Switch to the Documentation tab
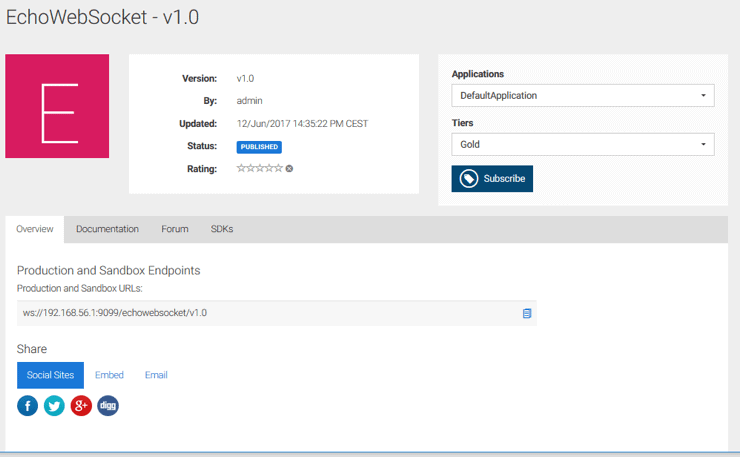 pos(107,229)
